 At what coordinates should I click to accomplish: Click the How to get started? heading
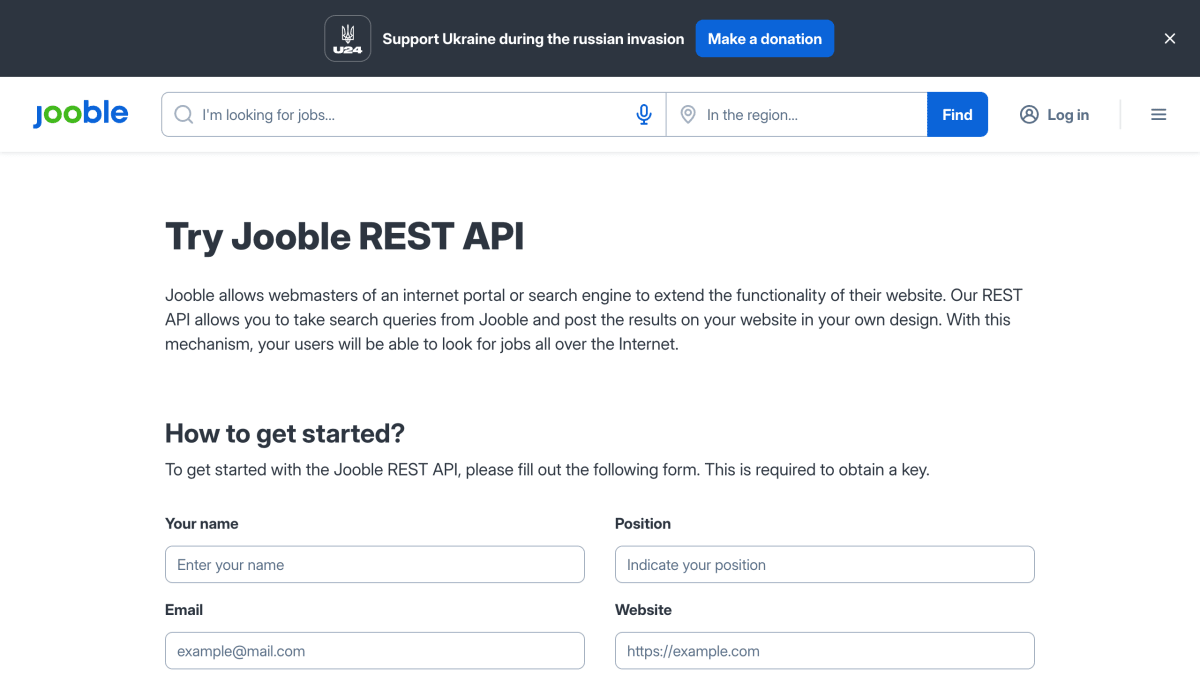click(x=285, y=434)
